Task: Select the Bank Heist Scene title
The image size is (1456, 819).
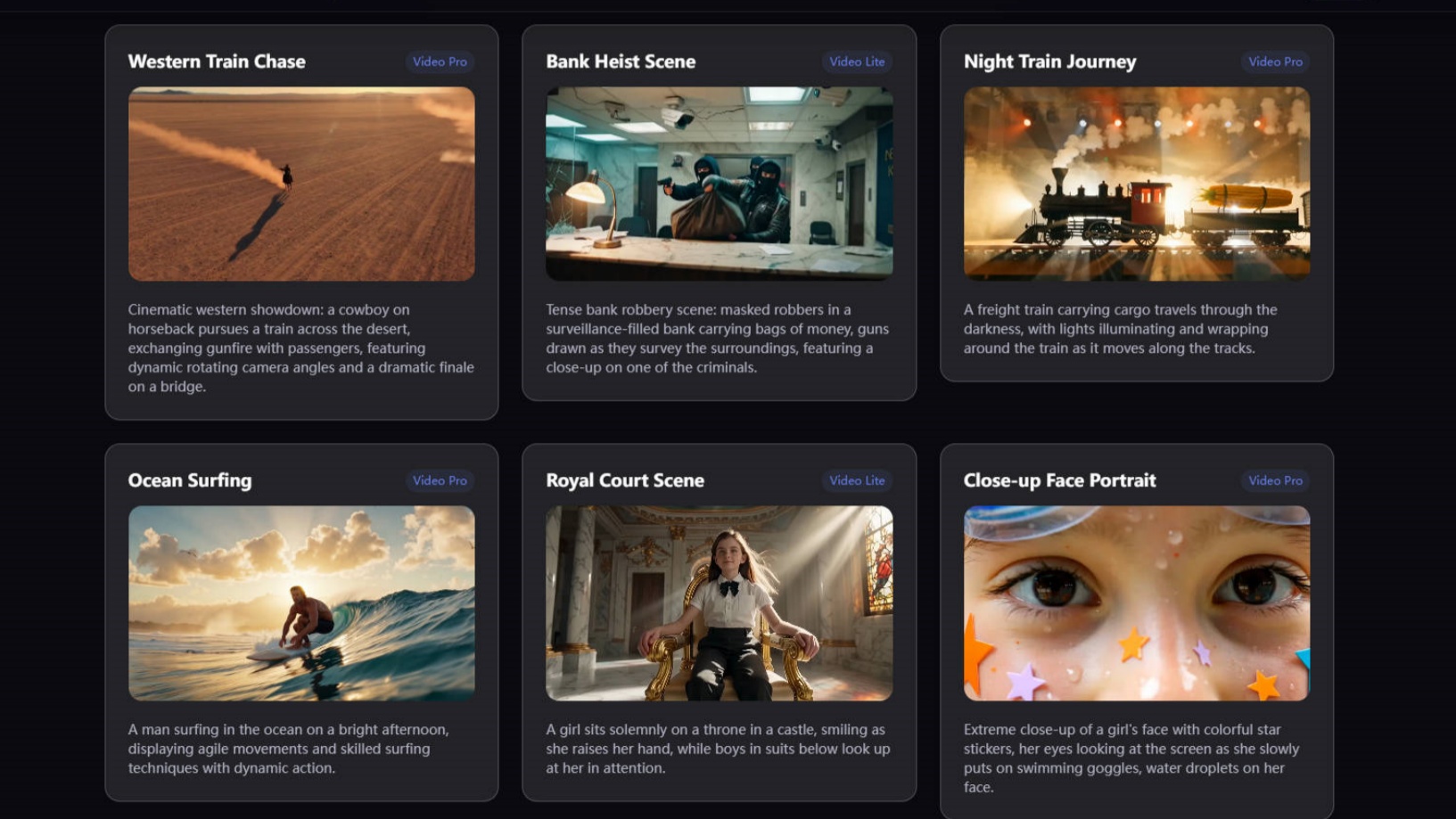Action: point(621,61)
